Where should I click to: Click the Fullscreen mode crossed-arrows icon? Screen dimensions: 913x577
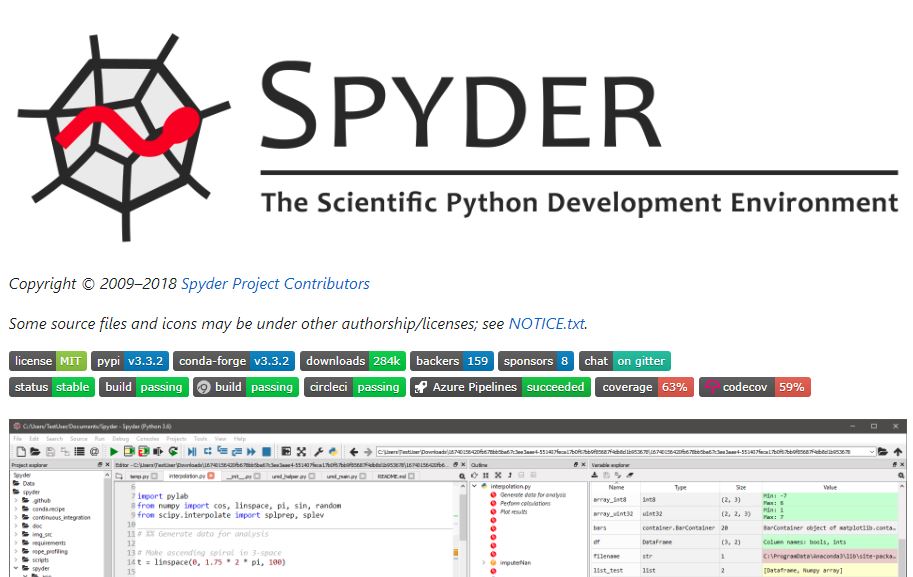click(301, 451)
